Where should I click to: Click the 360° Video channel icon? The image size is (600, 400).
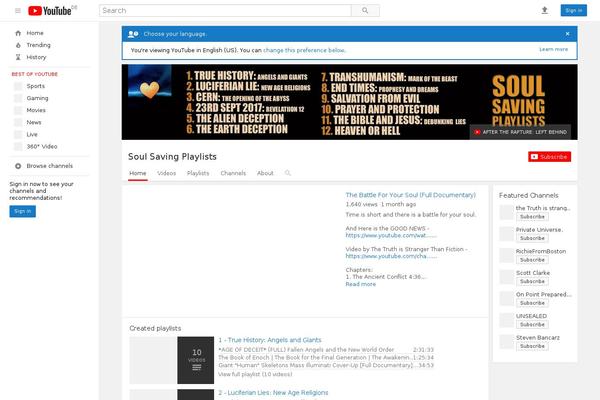pos(18,147)
